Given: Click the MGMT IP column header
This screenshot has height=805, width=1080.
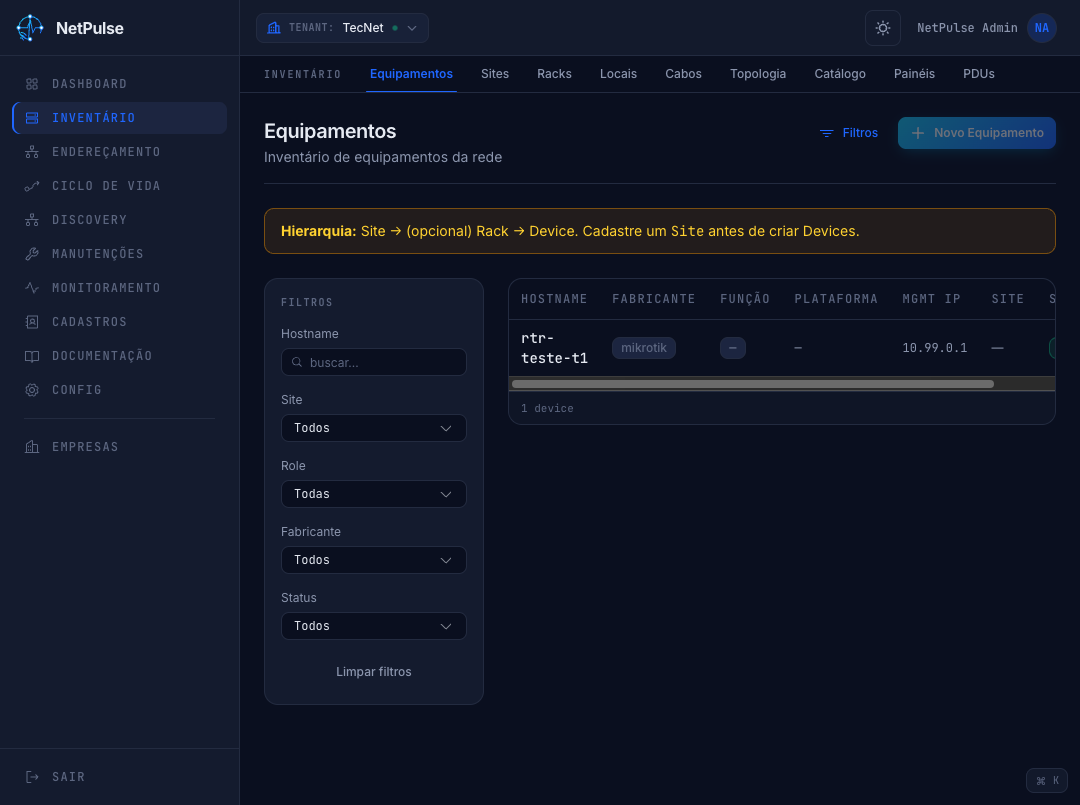Looking at the screenshot, I should click(x=931, y=299).
